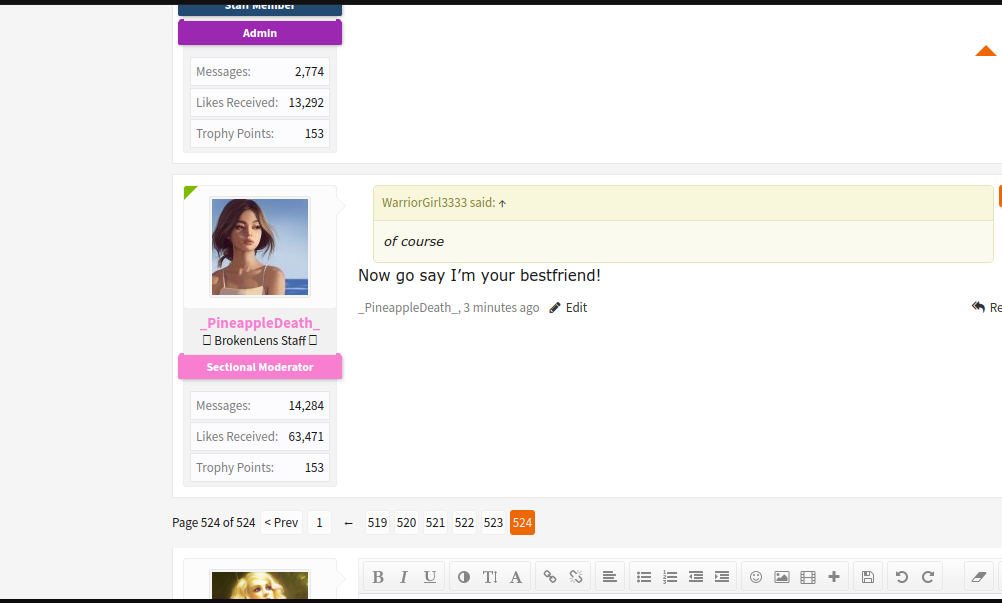This screenshot has height=603, width=1002.
Task: Go to page 1
Action: click(320, 523)
